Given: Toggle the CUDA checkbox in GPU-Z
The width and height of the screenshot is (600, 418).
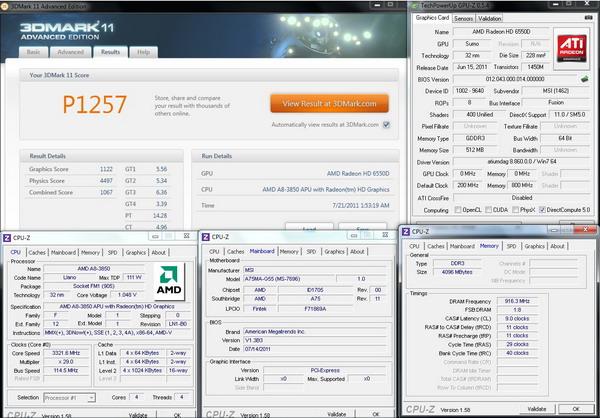Looking at the screenshot, I should click(x=489, y=210).
